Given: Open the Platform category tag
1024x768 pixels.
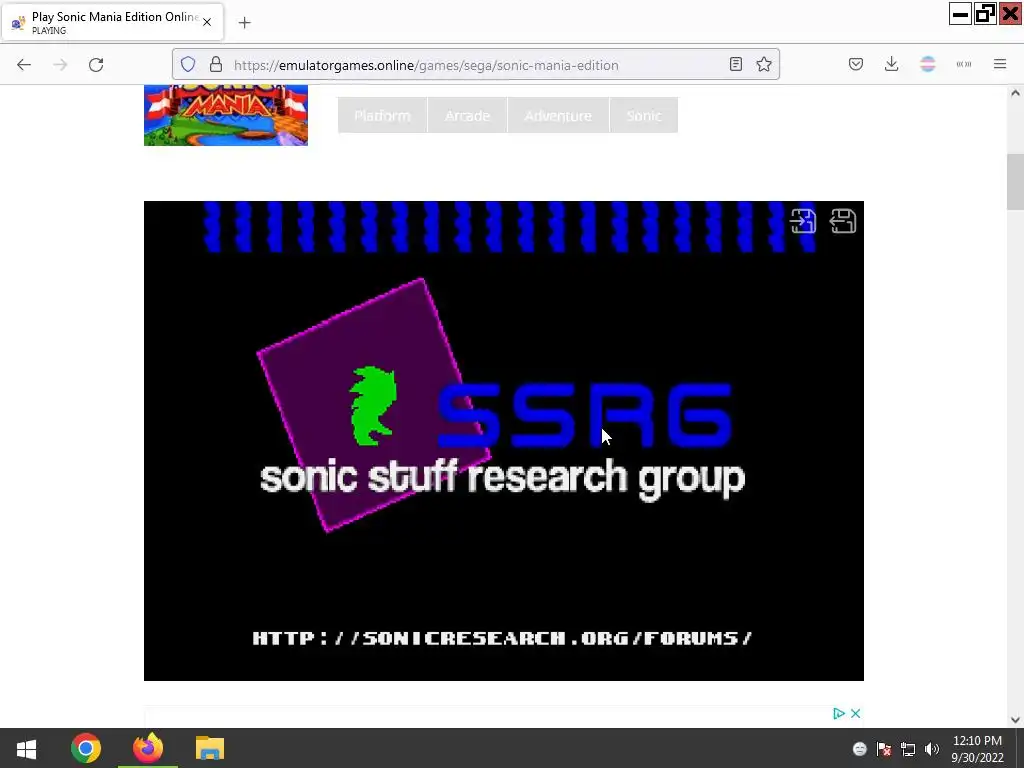Looking at the screenshot, I should pyautogui.click(x=382, y=116).
